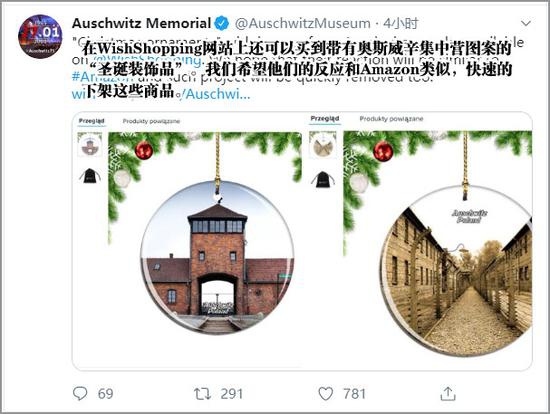The width and height of the screenshot is (550, 414).
Task: Like the tweet with the heart icon
Action: 326,394
